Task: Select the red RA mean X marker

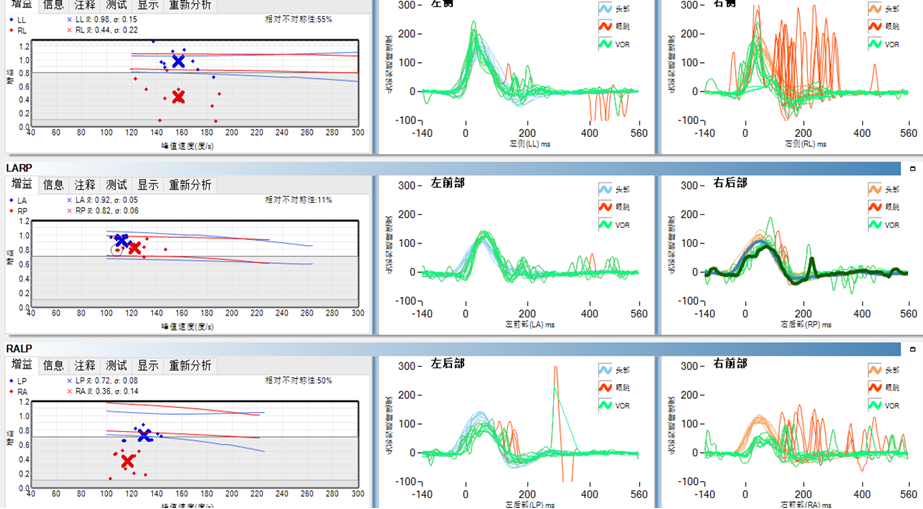Action: (128, 462)
